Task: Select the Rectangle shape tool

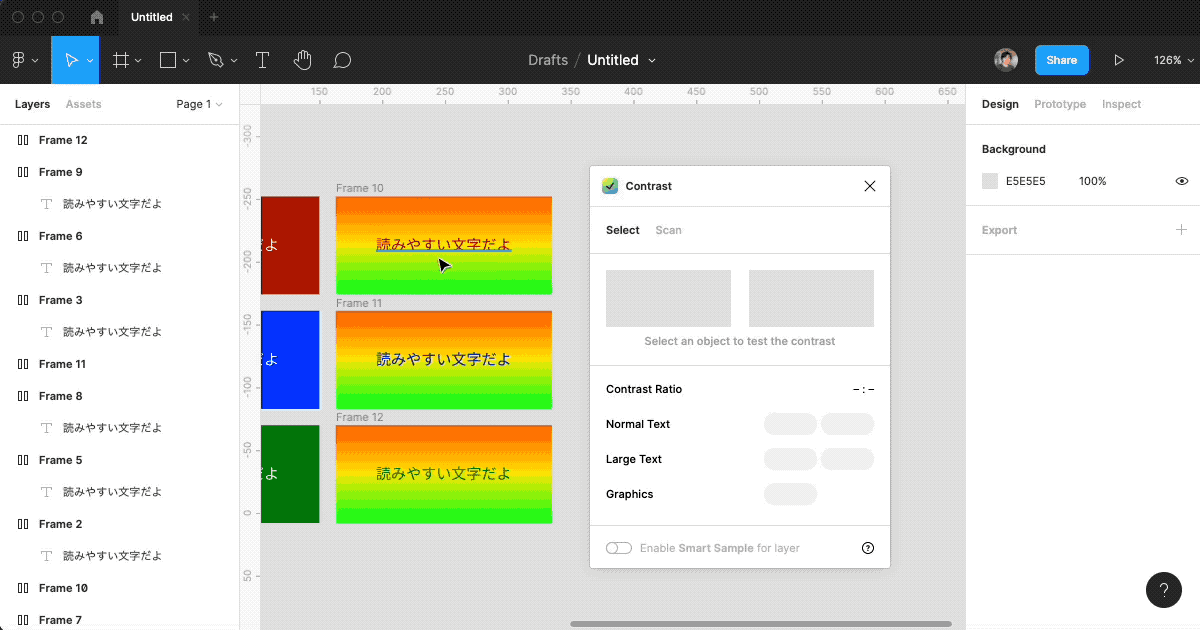Action: (x=168, y=60)
